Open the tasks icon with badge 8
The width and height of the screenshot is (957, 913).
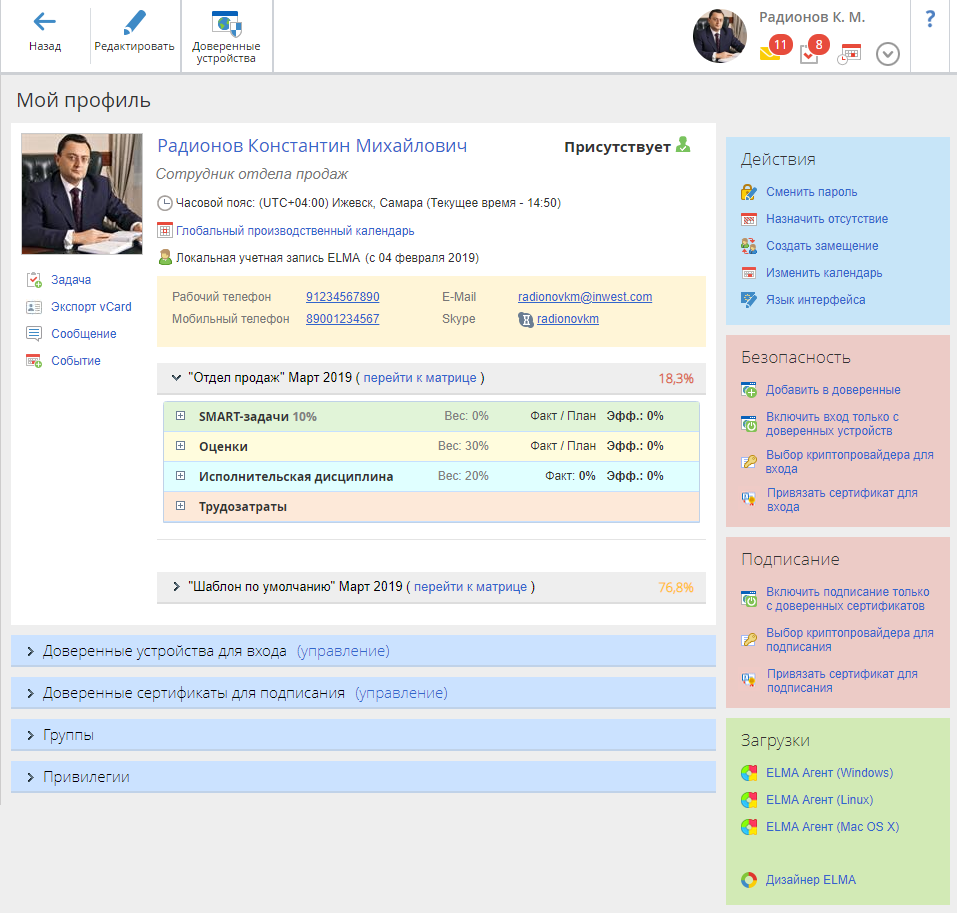pos(810,54)
